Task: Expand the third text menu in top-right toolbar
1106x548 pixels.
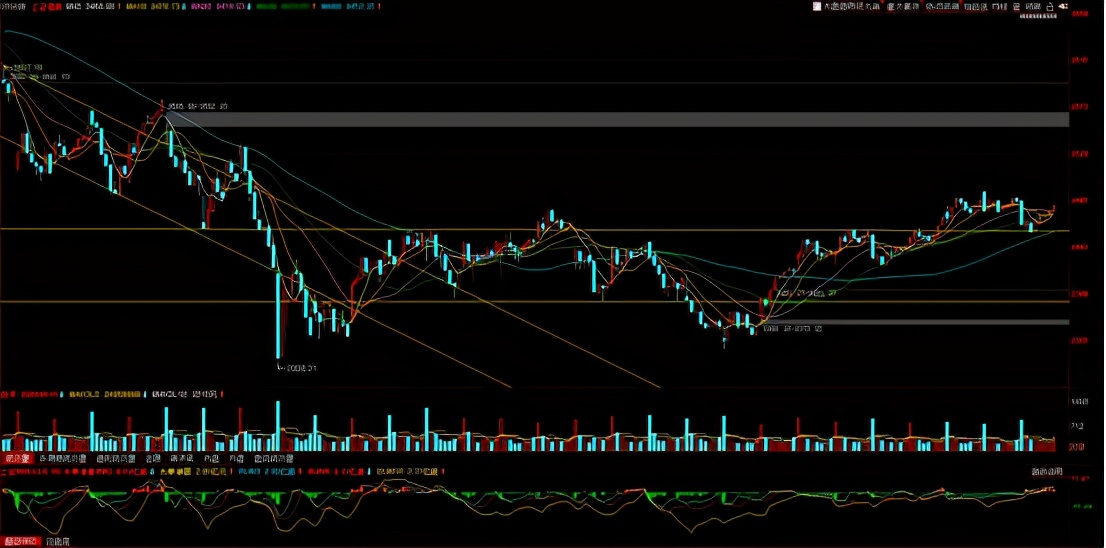Action: pyautogui.click(x=942, y=7)
